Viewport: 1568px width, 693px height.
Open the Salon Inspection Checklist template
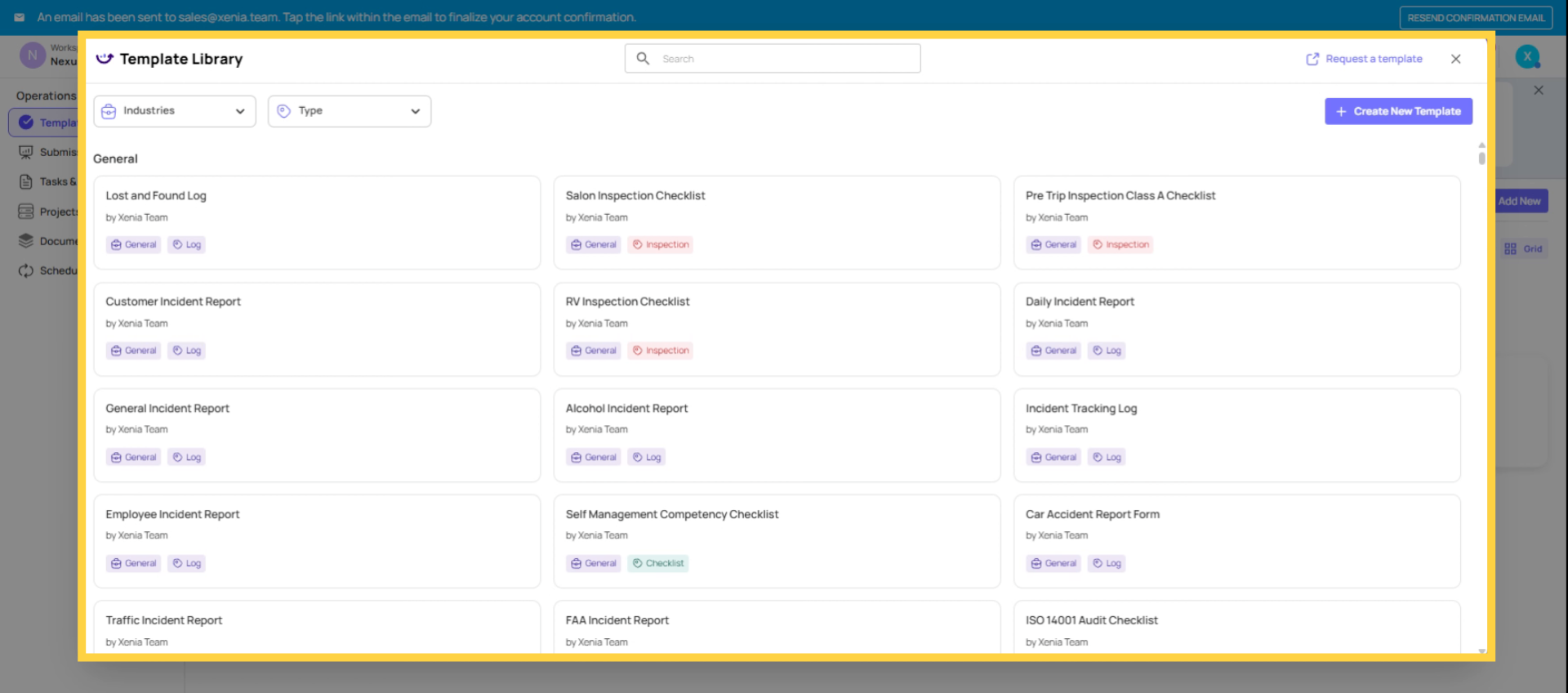pyautogui.click(x=777, y=222)
